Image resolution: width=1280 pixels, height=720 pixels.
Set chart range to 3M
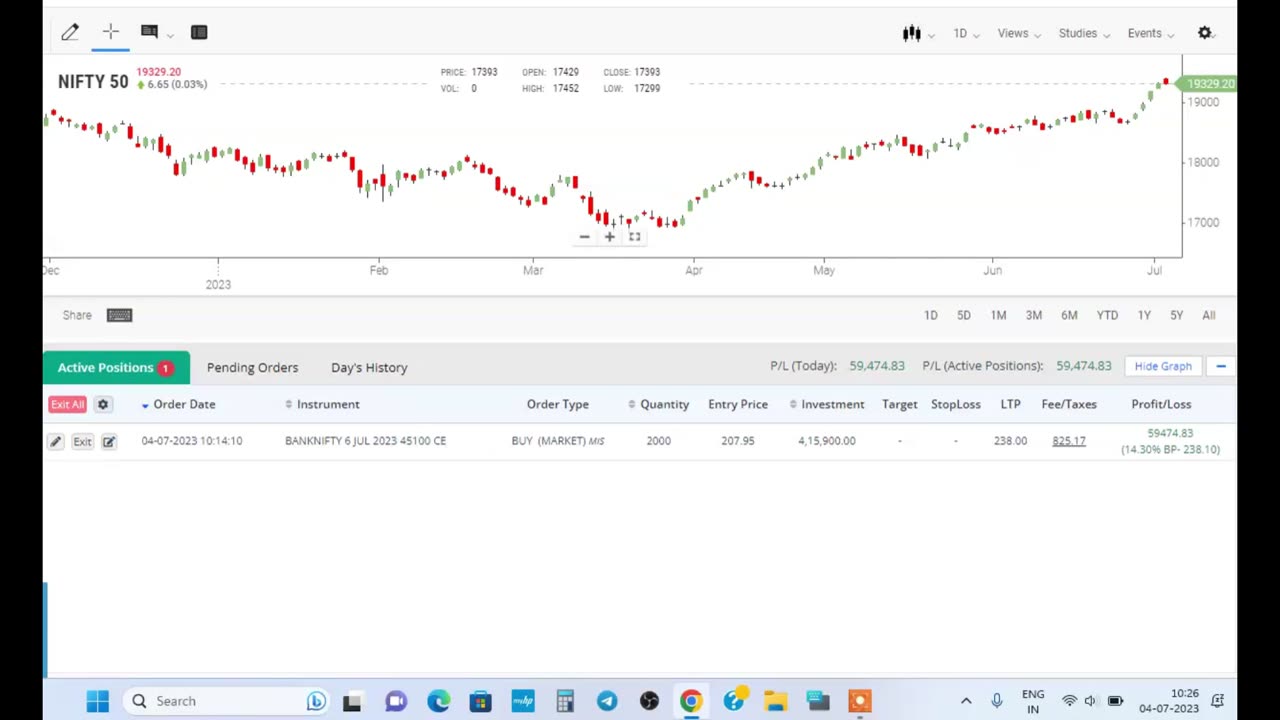(1034, 315)
